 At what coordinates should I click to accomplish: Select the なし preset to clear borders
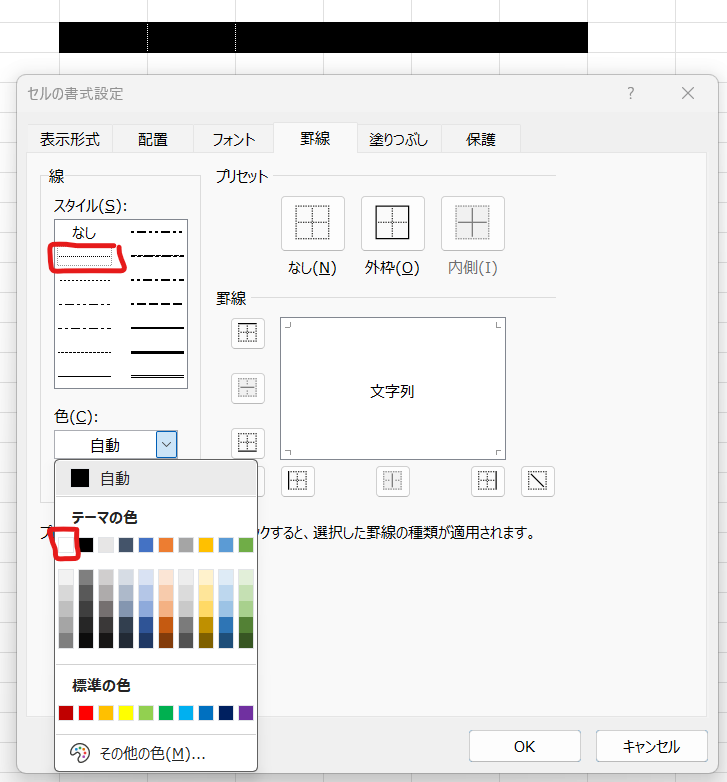point(312,223)
